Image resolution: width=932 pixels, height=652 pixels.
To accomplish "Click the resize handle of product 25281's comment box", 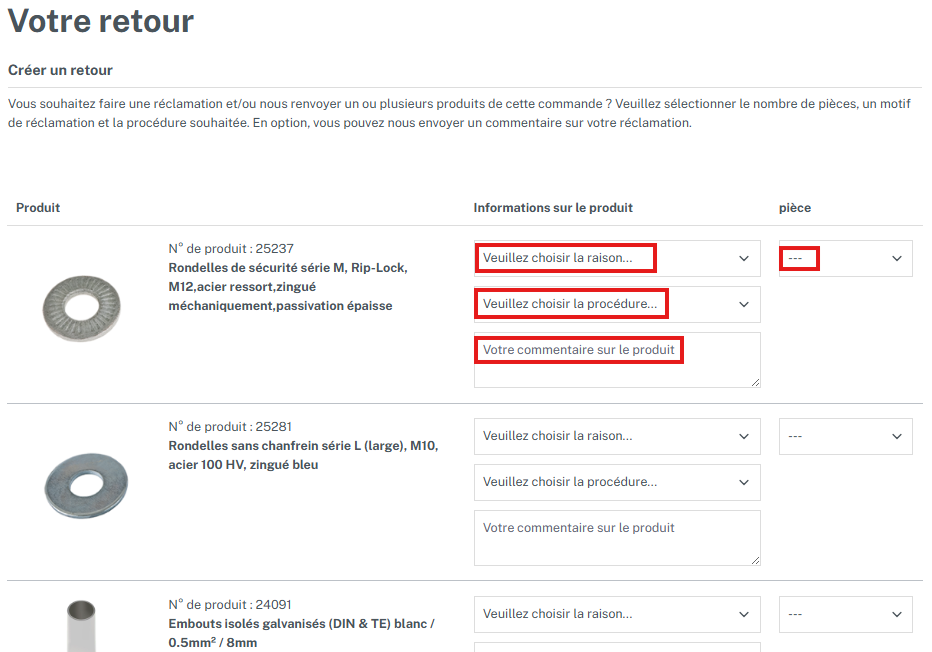I will pos(755,560).
